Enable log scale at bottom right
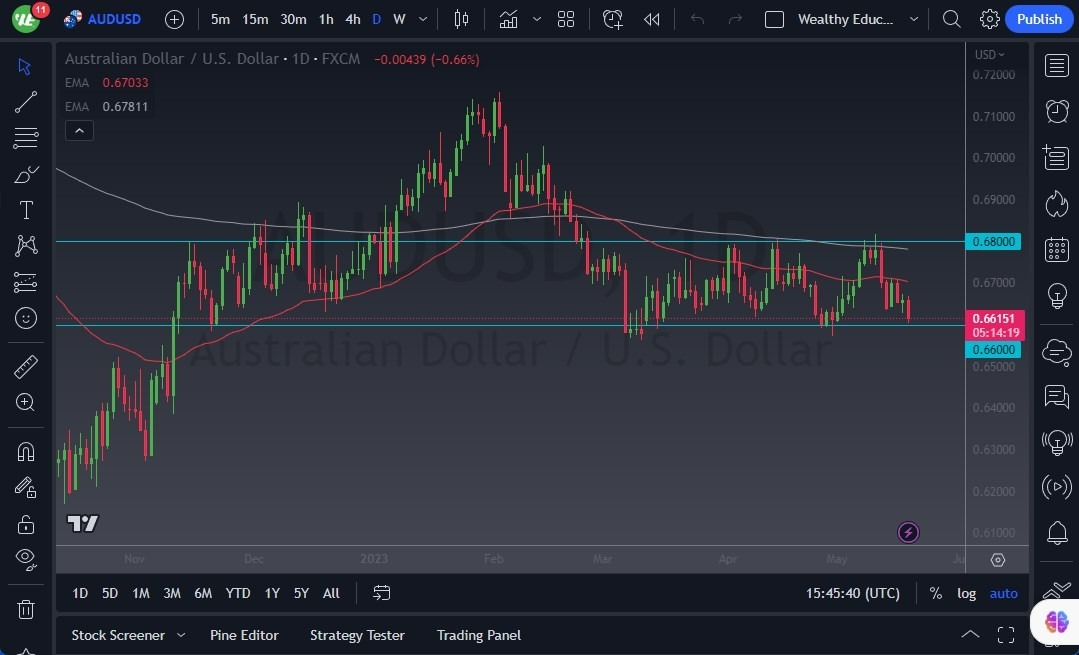The height and width of the screenshot is (655, 1079). pos(966,593)
